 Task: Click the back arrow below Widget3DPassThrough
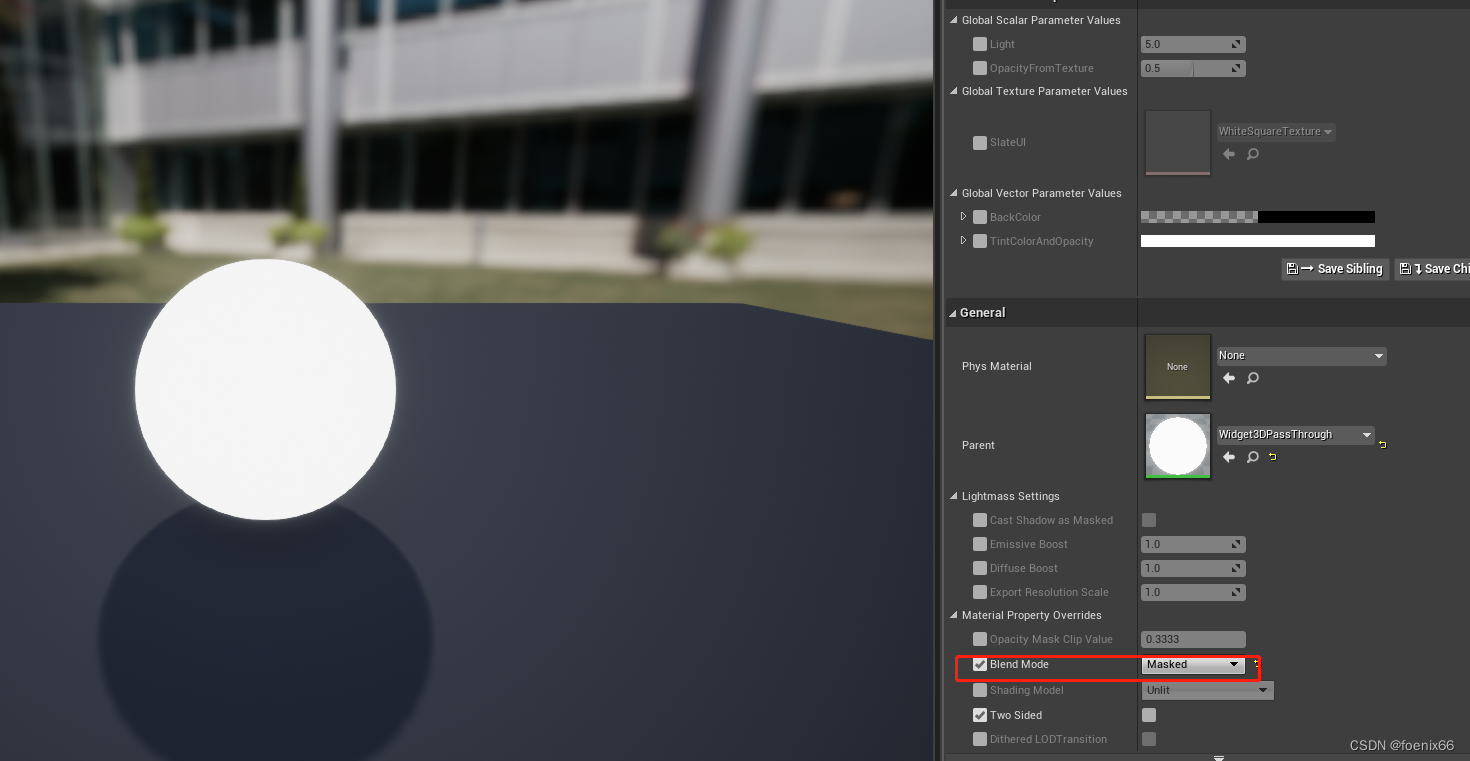[1228, 457]
